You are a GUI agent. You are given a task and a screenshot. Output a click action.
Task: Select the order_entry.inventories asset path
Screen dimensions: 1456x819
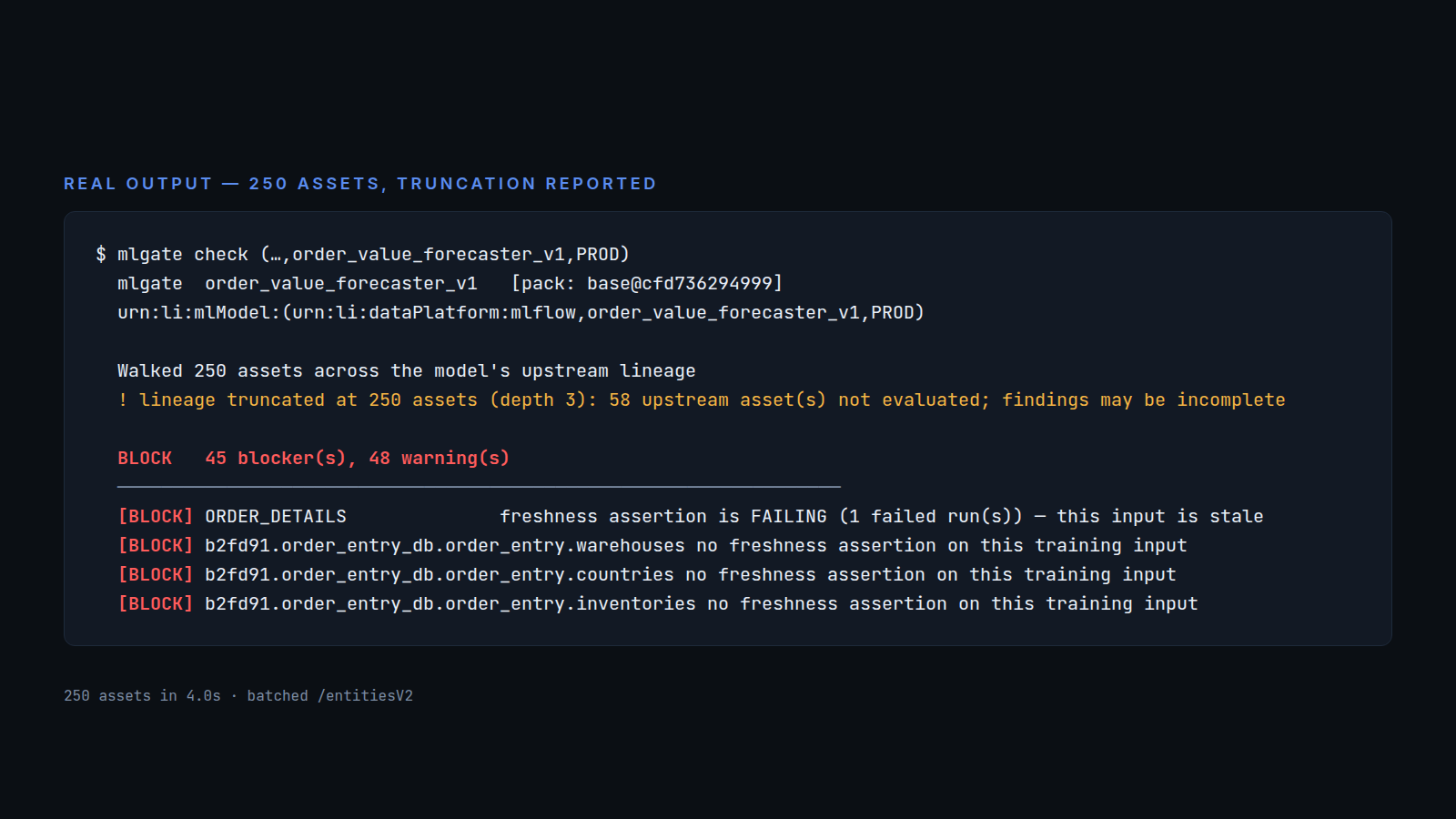point(450,603)
